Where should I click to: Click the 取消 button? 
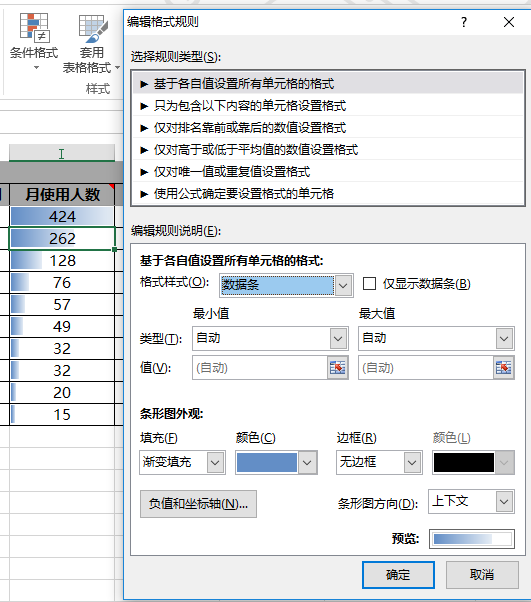pyautogui.click(x=482, y=575)
